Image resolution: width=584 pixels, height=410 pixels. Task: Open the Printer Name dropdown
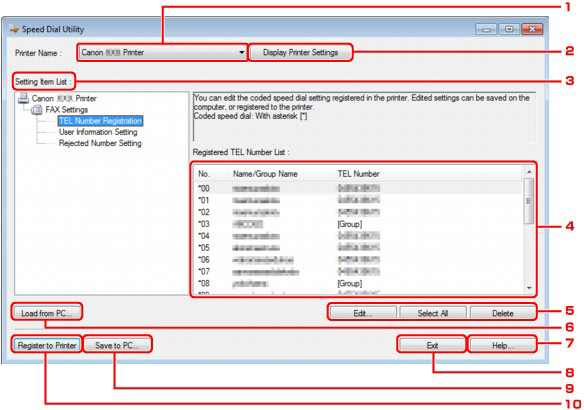(x=162, y=53)
